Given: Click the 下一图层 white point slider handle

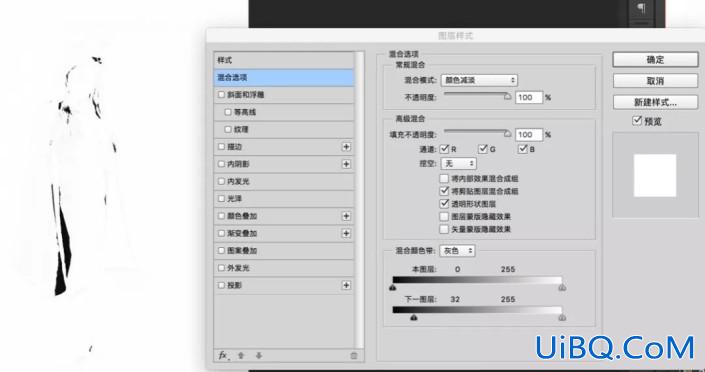Looking at the screenshot, I should (x=562, y=318).
